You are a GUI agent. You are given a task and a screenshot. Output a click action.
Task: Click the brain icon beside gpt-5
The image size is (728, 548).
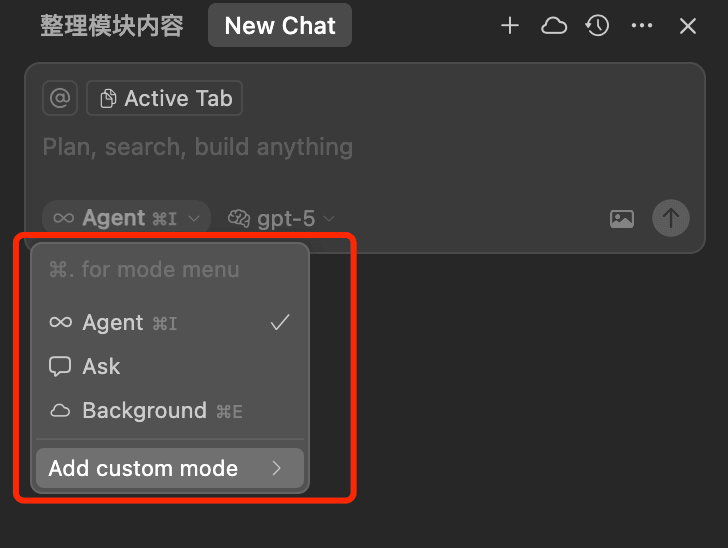[239, 218]
